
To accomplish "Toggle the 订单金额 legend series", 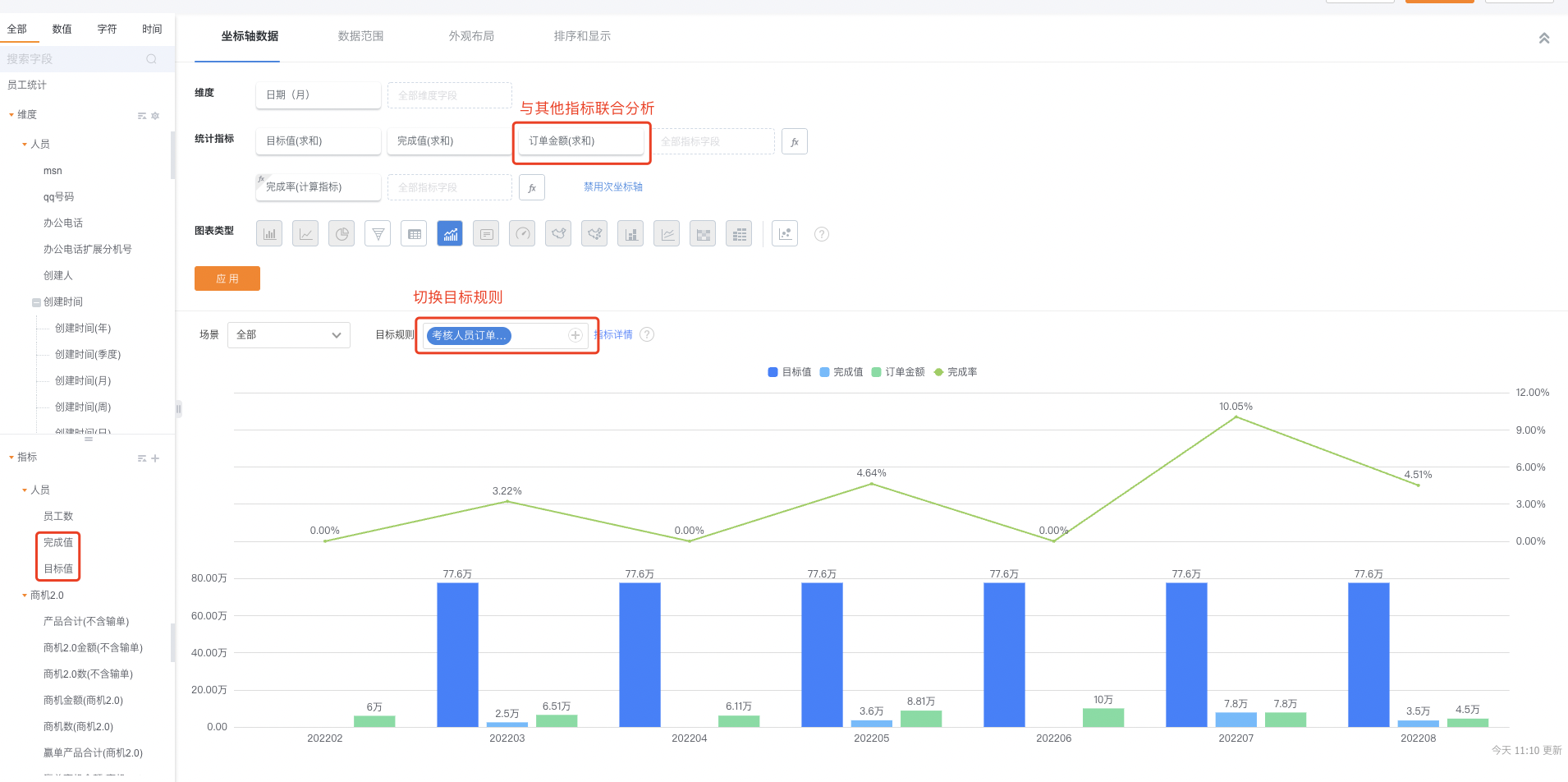I will (x=898, y=372).
